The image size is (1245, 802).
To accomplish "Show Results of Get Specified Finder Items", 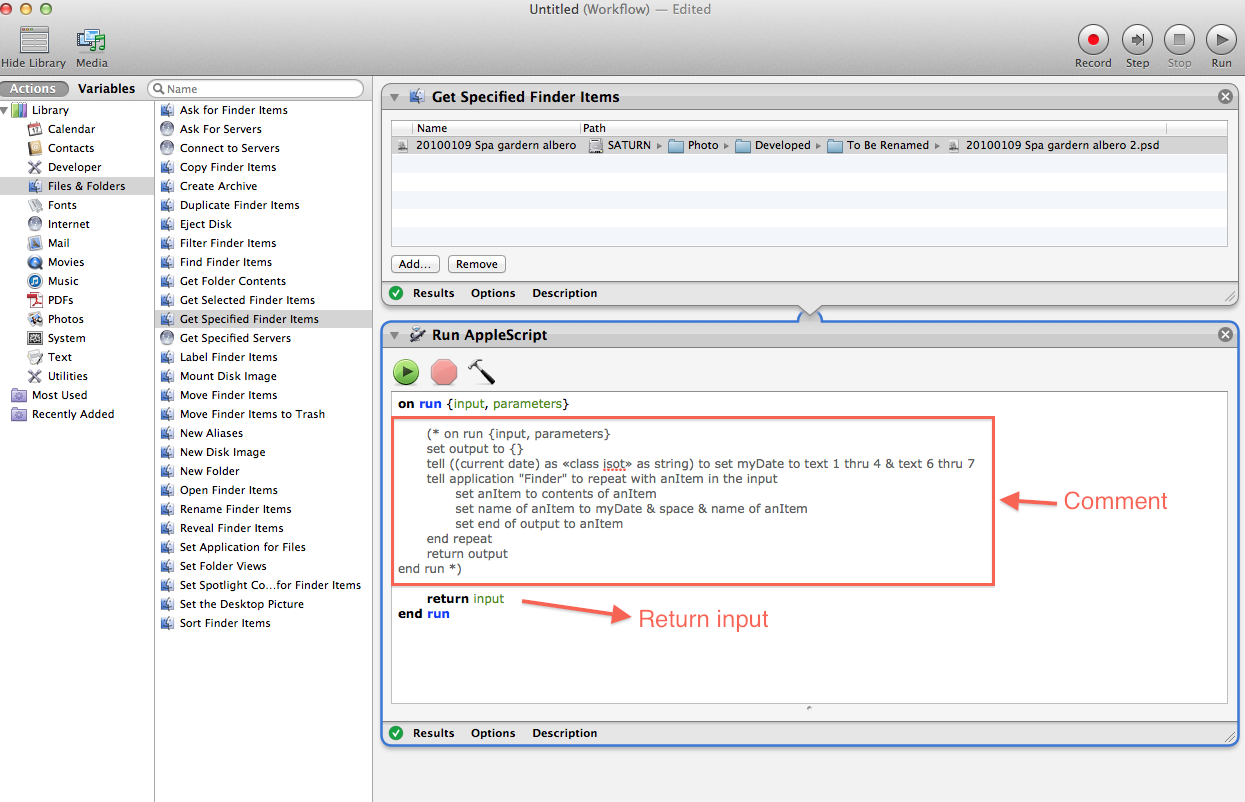I will tap(433, 293).
